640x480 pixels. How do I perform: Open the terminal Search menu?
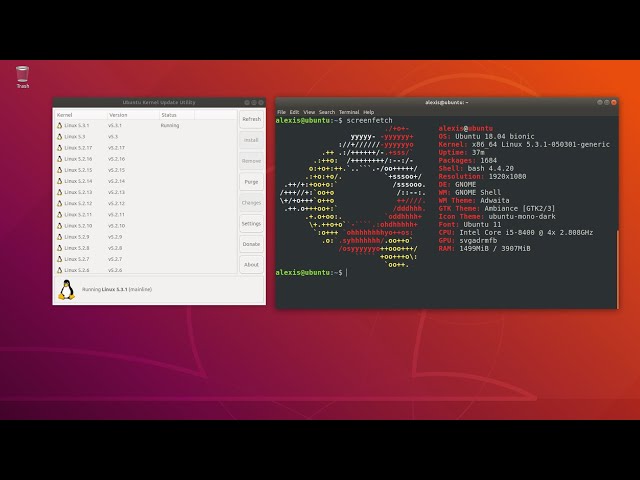tap(327, 112)
